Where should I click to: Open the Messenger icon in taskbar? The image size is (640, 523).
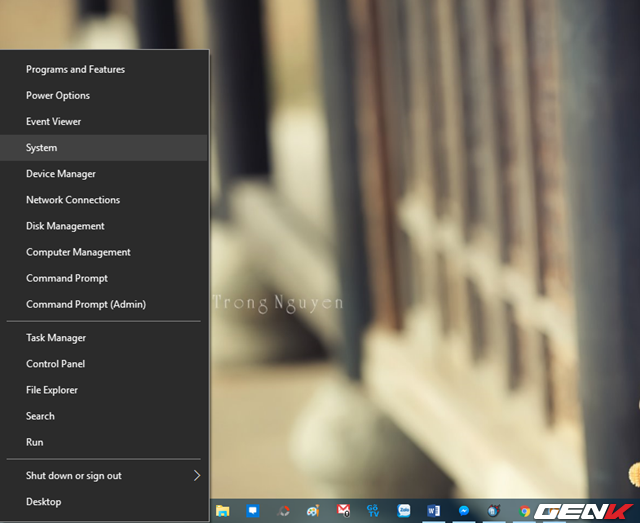tap(464, 510)
